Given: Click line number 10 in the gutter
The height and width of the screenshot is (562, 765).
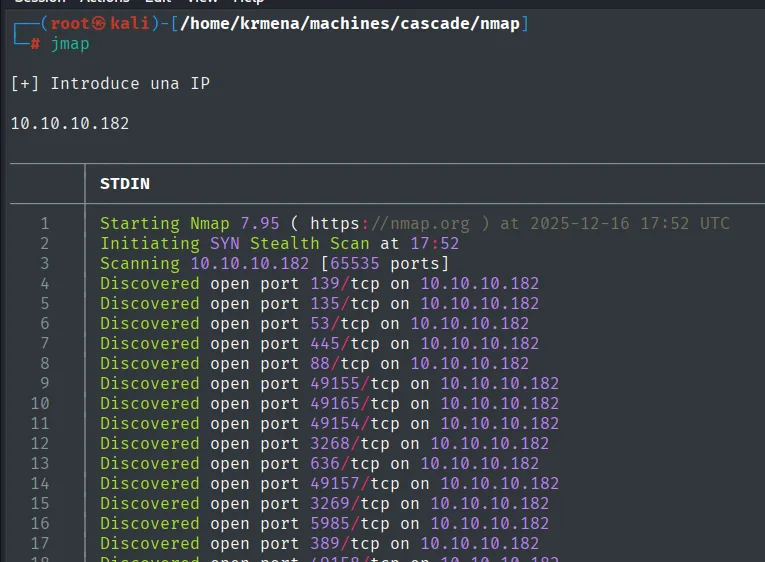Looking at the screenshot, I should pos(40,403).
